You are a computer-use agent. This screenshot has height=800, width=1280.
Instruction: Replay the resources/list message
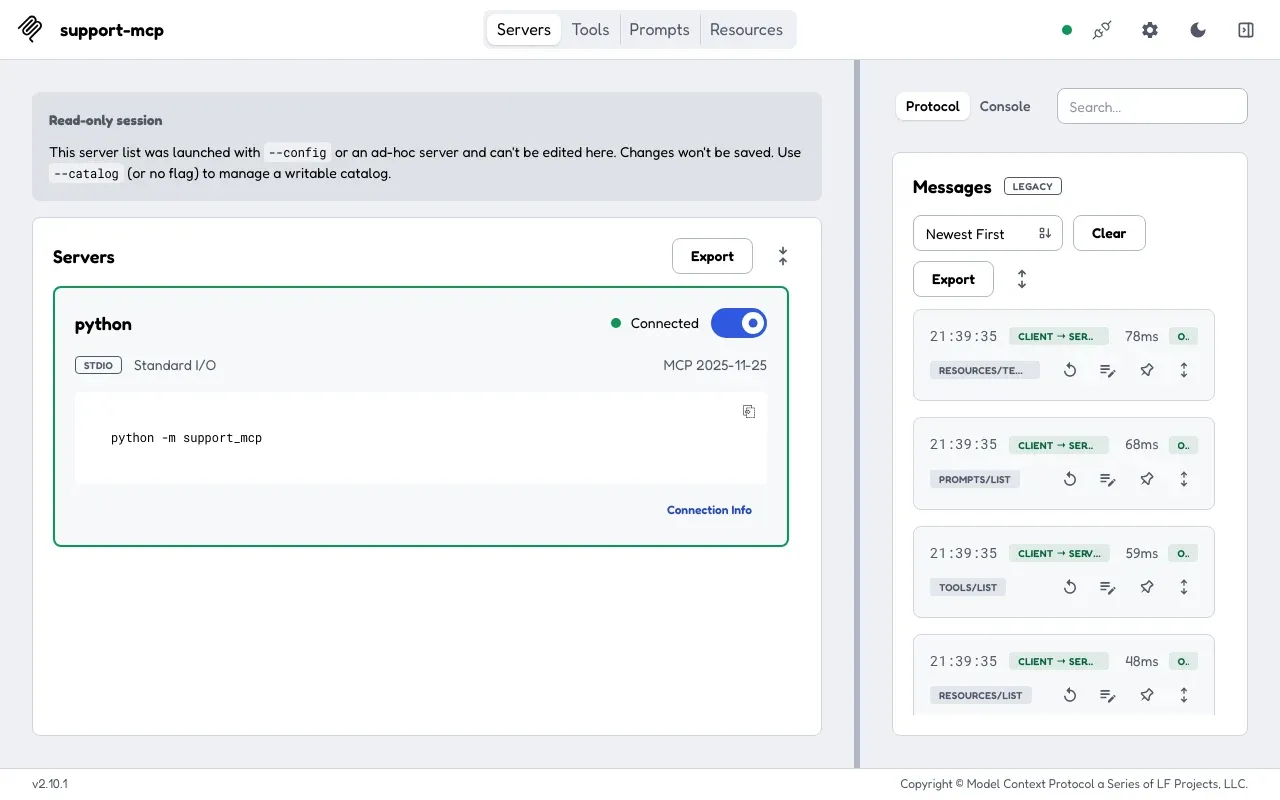(x=1070, y=695)
